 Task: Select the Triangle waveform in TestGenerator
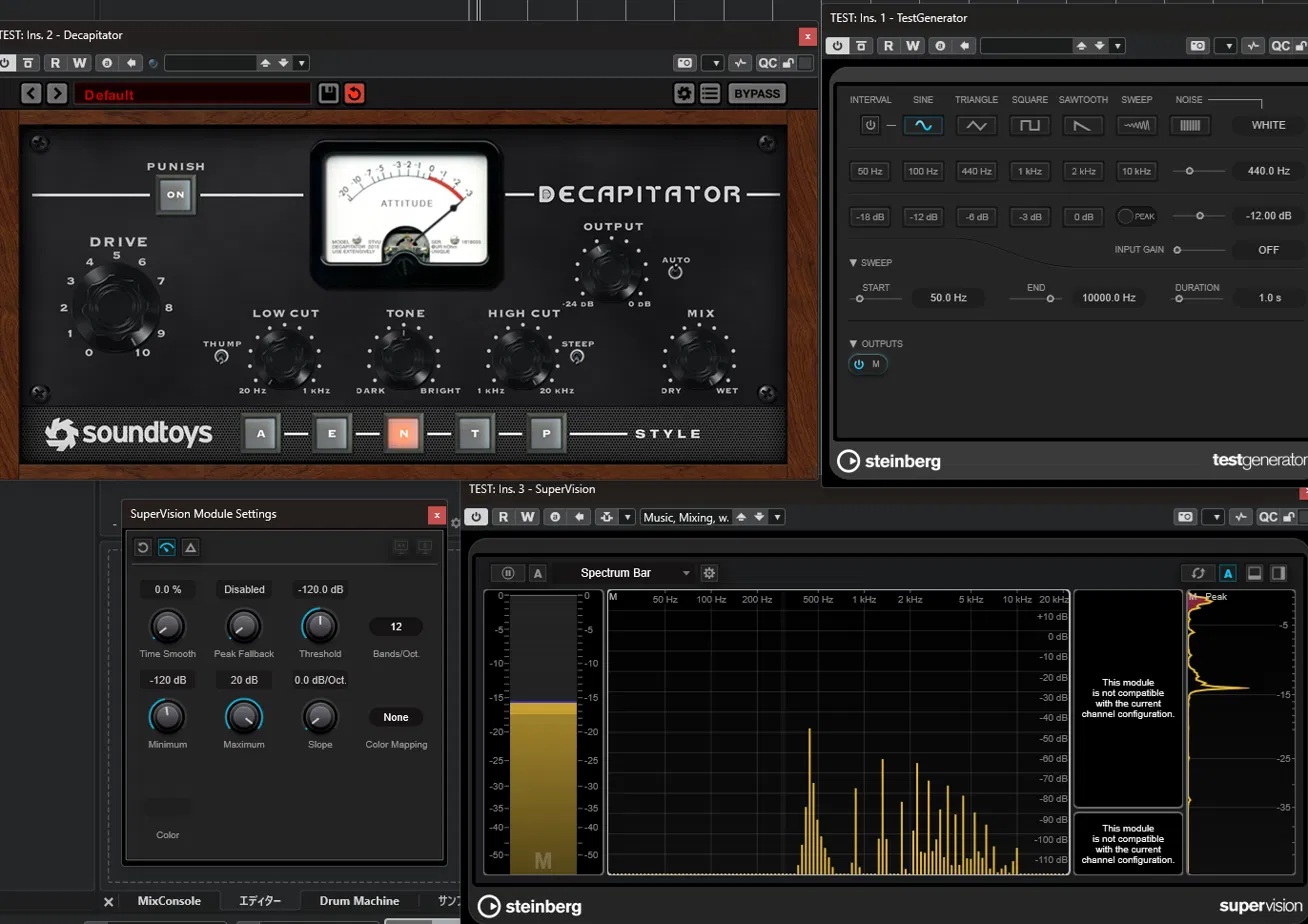tap(977, 125)
